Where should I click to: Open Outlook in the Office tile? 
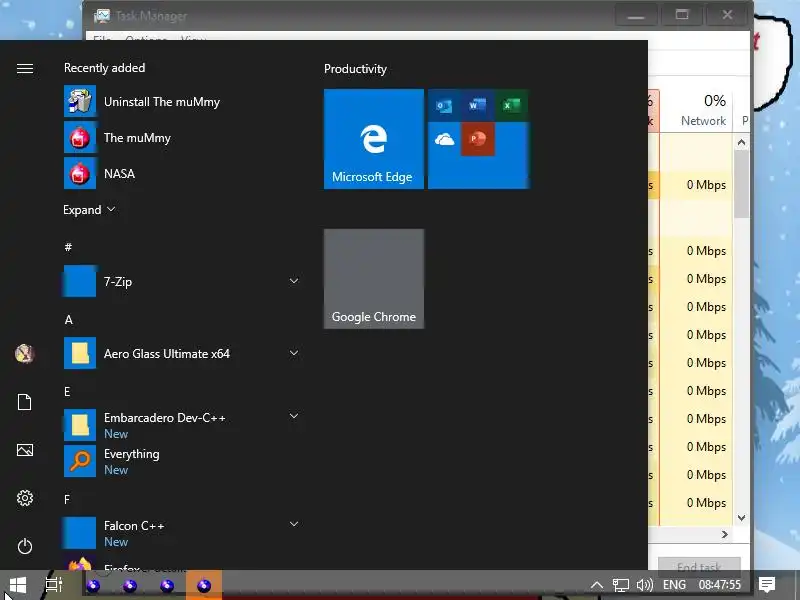pyautogui.click(x=444, y=106)
